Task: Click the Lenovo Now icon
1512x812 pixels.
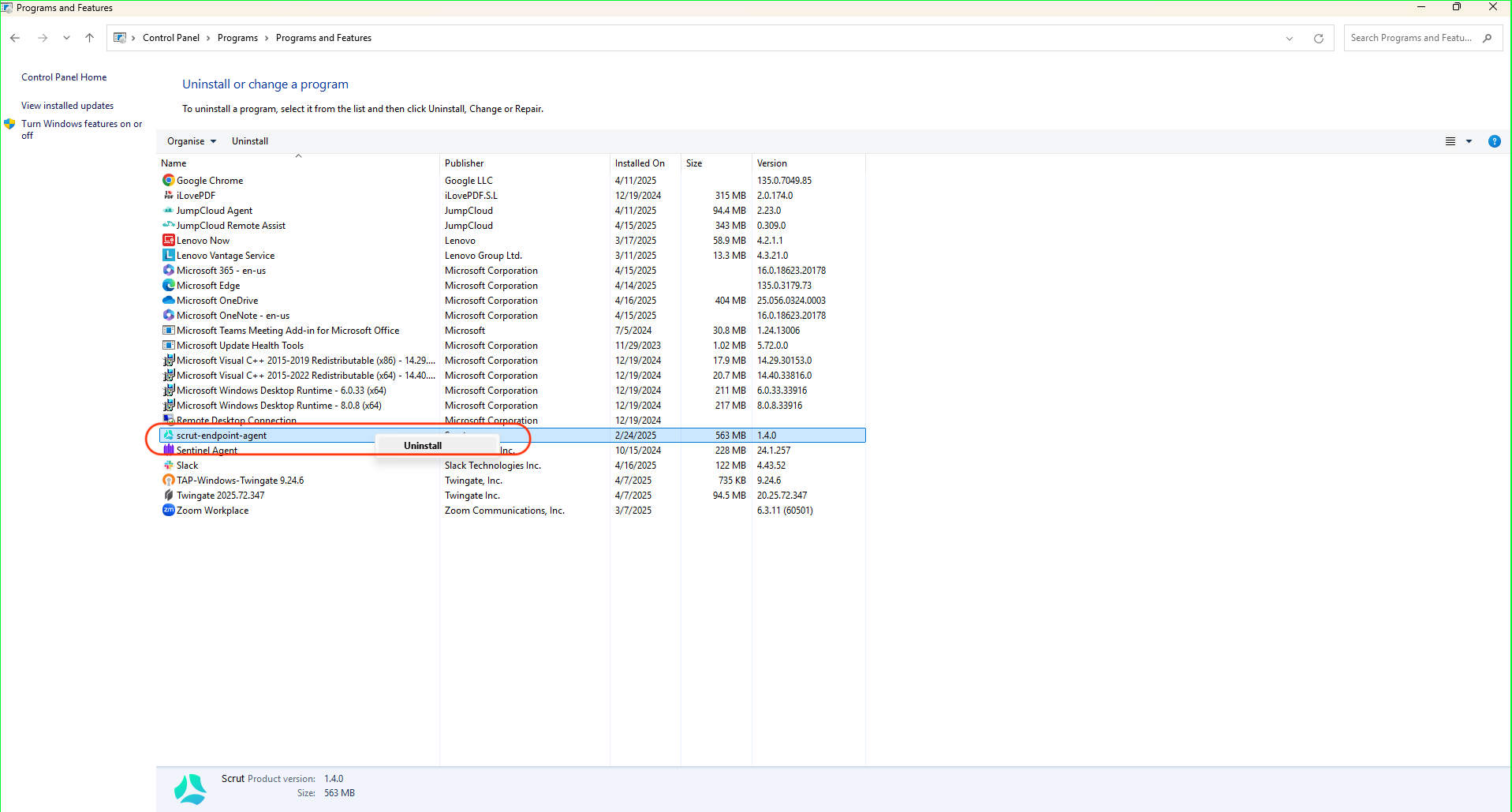Action: click(168, 240)
